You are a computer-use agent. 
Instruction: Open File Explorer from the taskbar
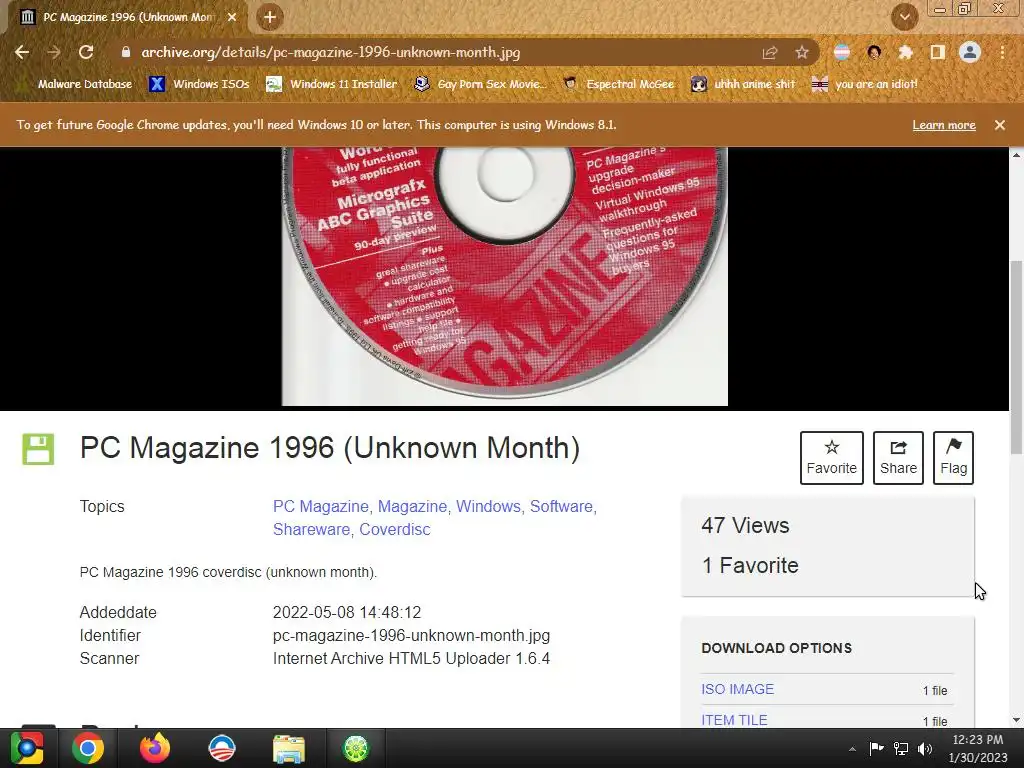(289, 748)
